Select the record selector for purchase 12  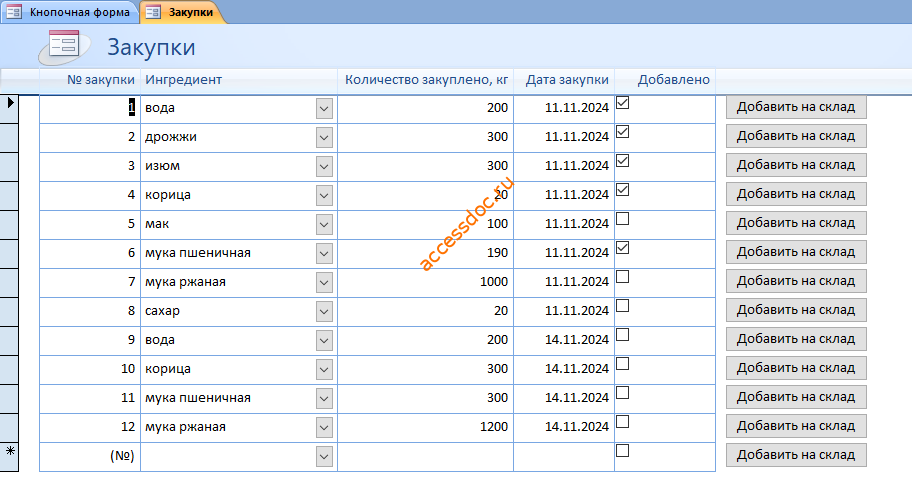tap(9, 428)
